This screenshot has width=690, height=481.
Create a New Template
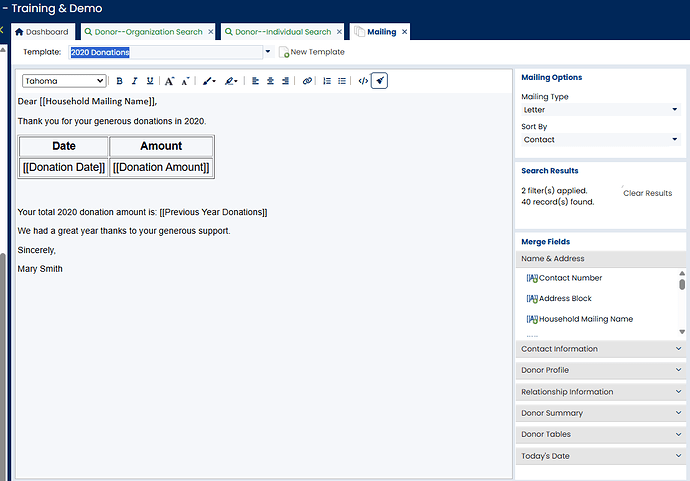312,52
